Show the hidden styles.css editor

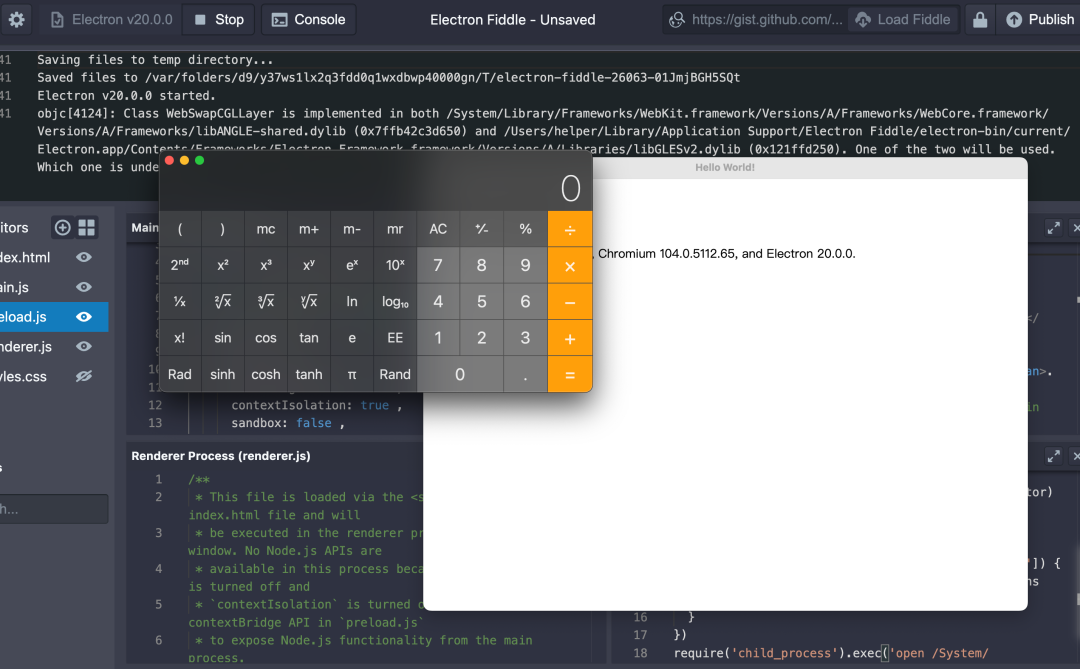coord(84,376)
